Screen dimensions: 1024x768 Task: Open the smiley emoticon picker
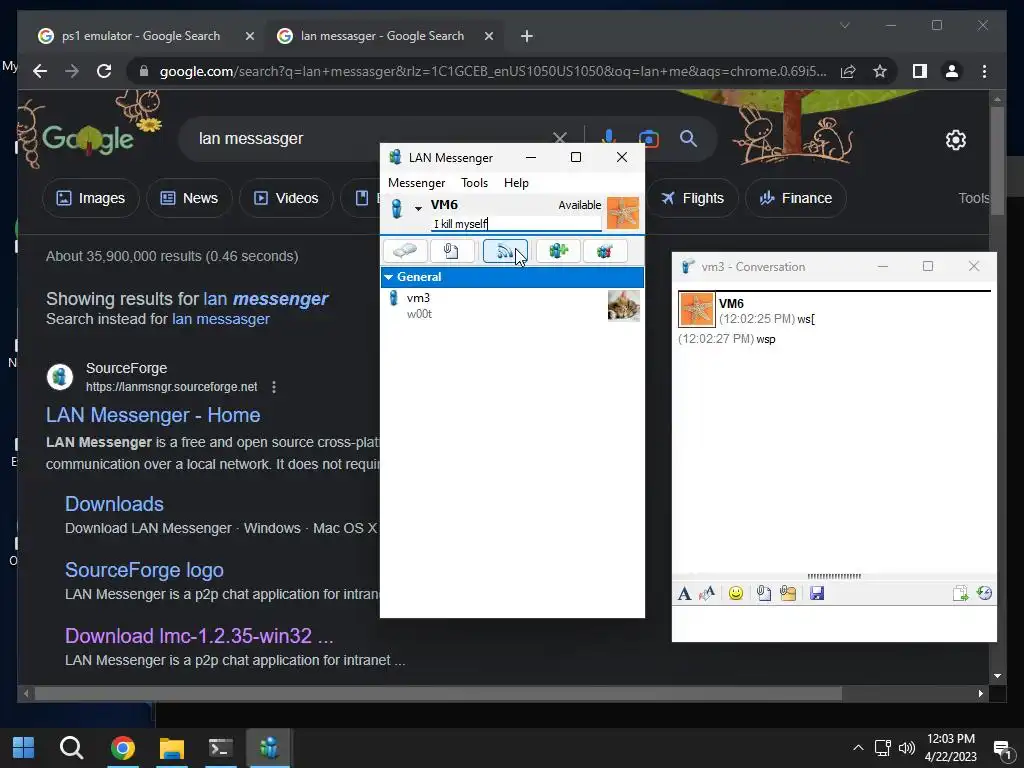[736, 593]
